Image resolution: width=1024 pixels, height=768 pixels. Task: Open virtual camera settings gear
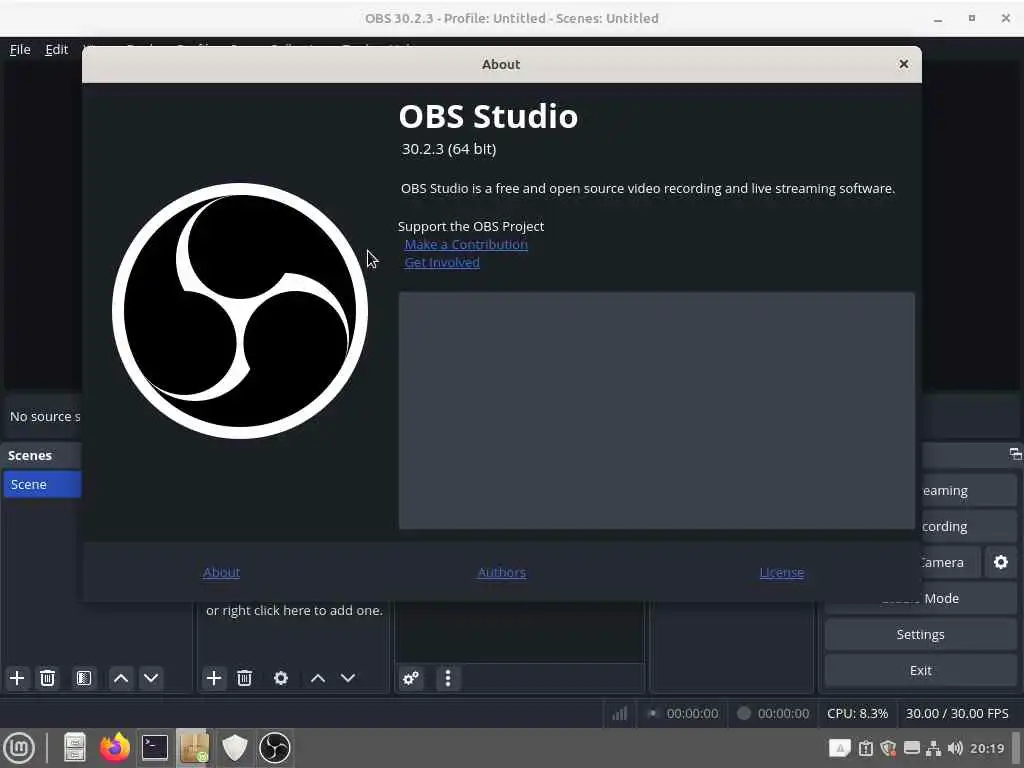click(x=1000, y=562)
